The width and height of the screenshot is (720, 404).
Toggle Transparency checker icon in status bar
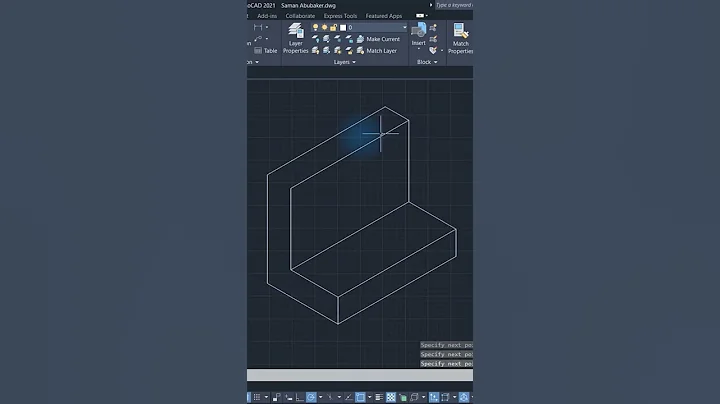pos(391,397)
